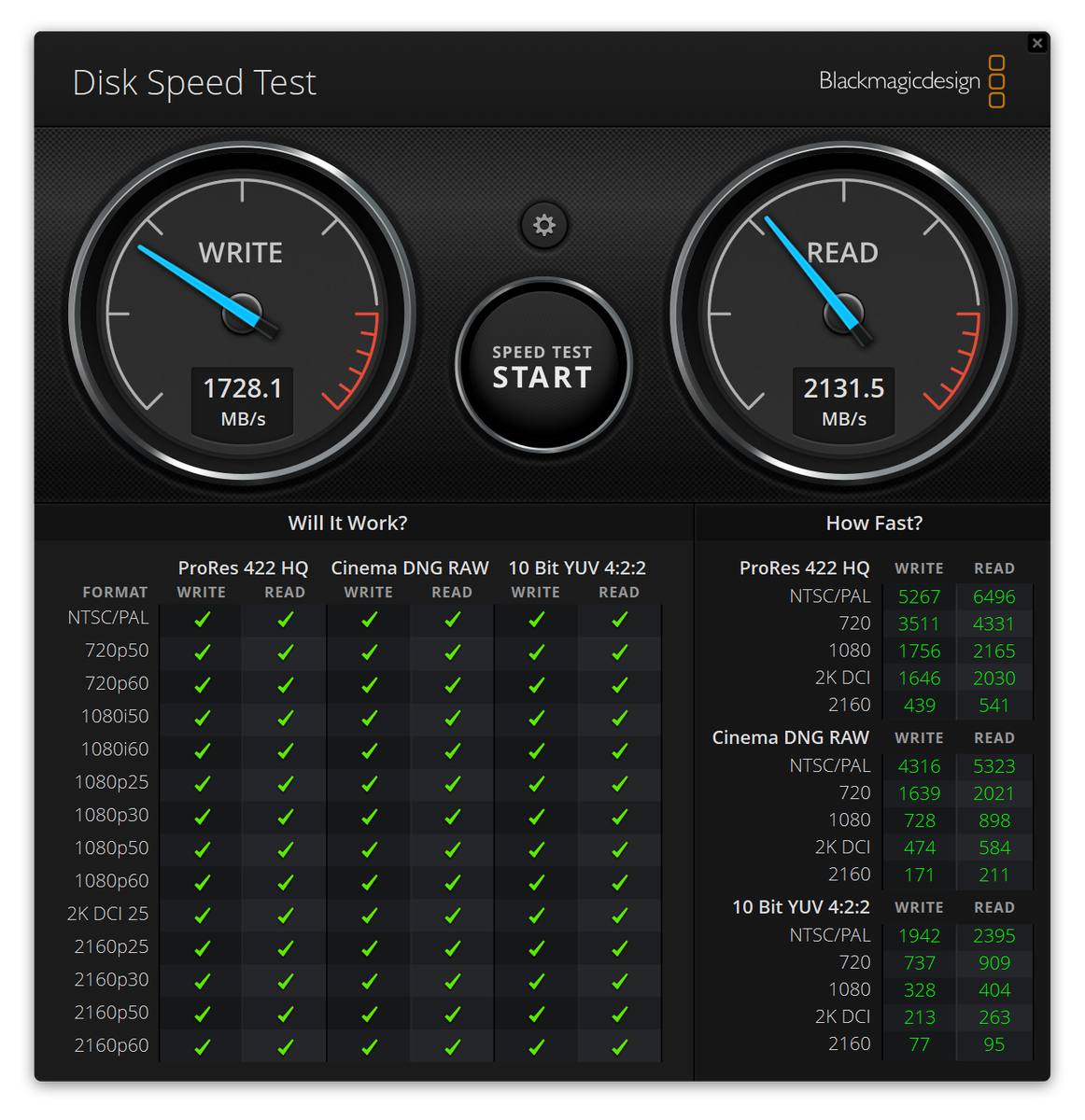The height and width of the screenshot is (1120, 1085).
Task: Select ProRes 2160 read value 541
Action: [x=993, y=705]
